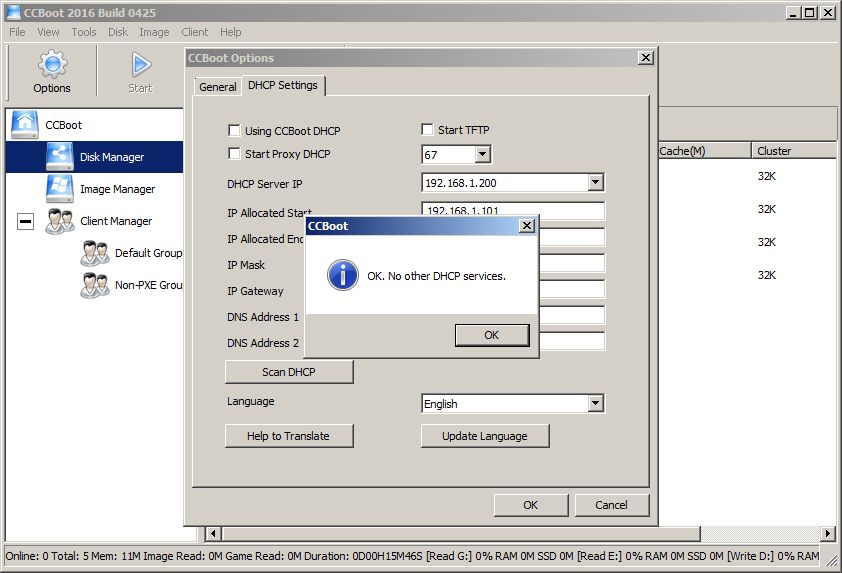Click OK in CCBoot Options dialog
Image resolution: width=842 pixels, height=573 pixels.
531,505
